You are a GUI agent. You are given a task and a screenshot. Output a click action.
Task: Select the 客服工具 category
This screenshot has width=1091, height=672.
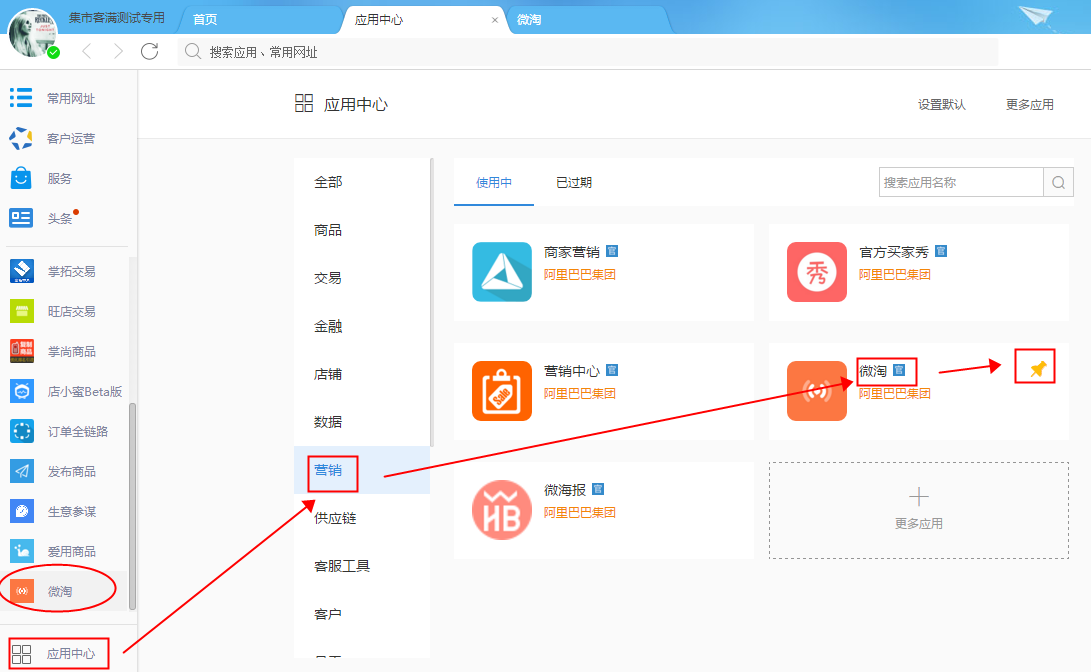[362, 566]
